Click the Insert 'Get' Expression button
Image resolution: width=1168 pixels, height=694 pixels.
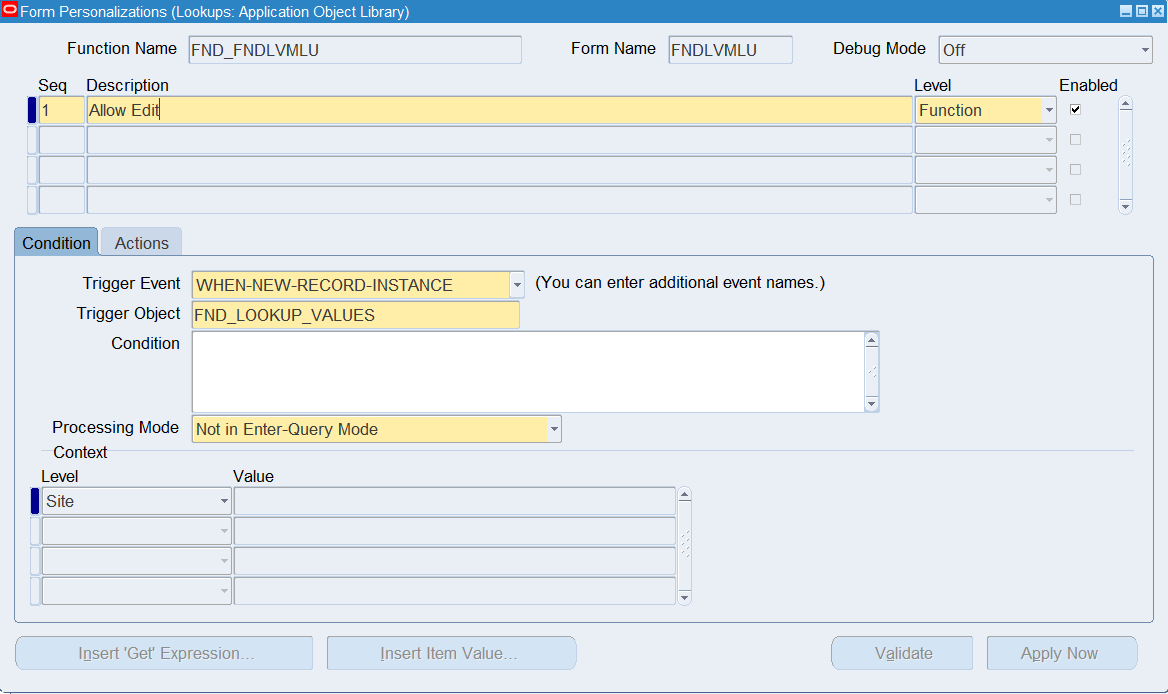[163, 652]
